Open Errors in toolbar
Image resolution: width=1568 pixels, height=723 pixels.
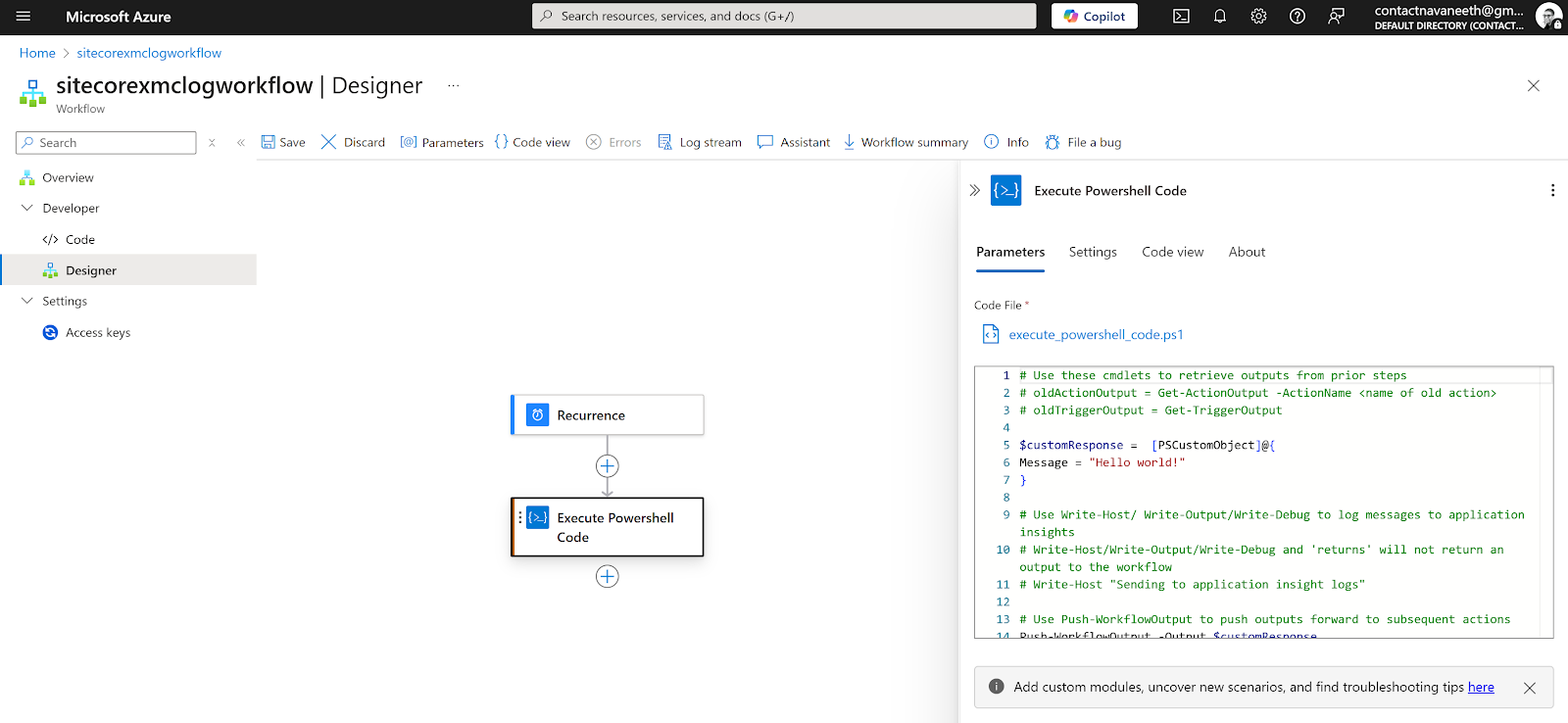613,142
